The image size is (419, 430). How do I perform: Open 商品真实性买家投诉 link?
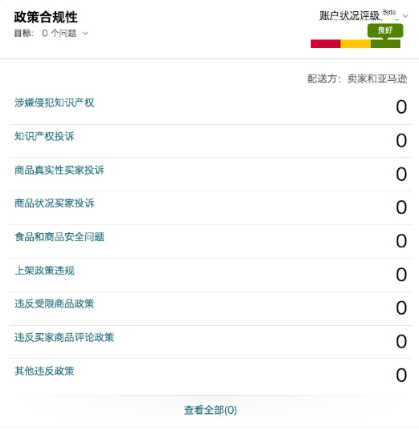pyautogui.click(x=59, y=170)
